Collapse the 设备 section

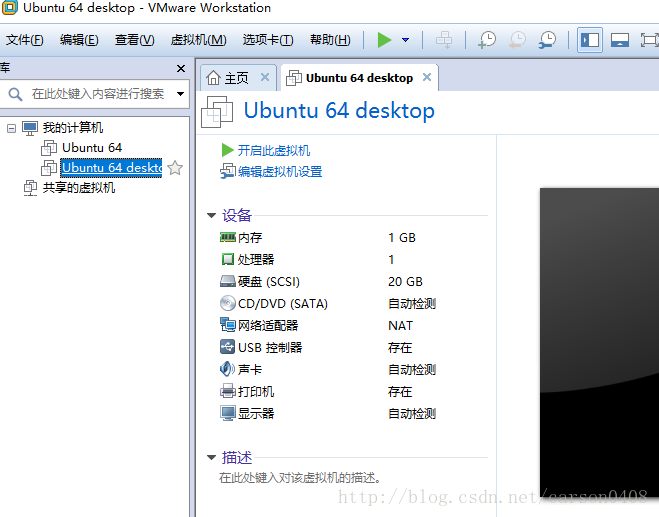click(x=211, y=216)
